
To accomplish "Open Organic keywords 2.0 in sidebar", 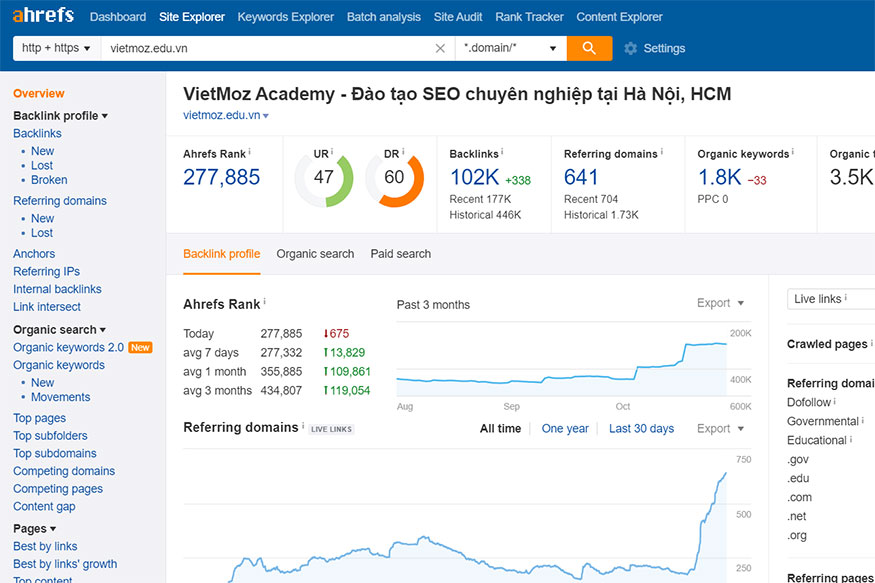I will tap(69, 348).
